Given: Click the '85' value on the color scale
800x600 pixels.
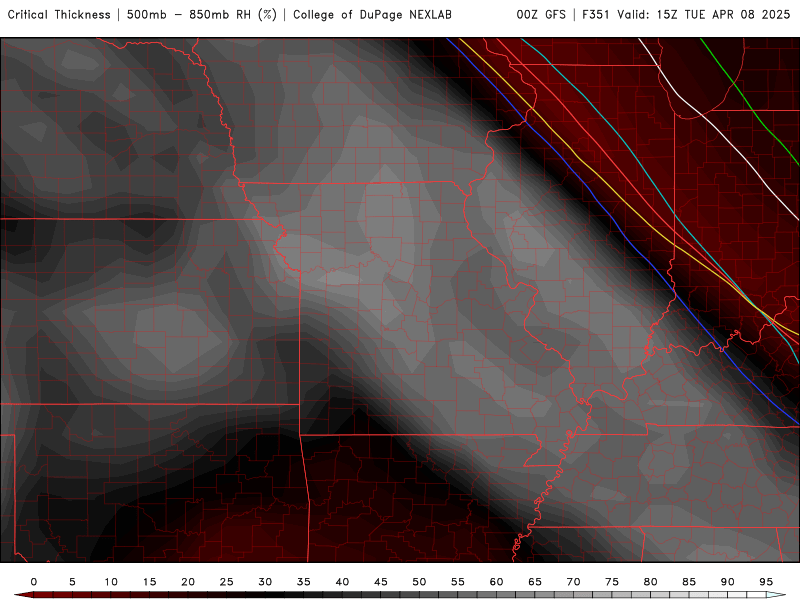Looking at the screenshot, I should [x=689, y=582].
